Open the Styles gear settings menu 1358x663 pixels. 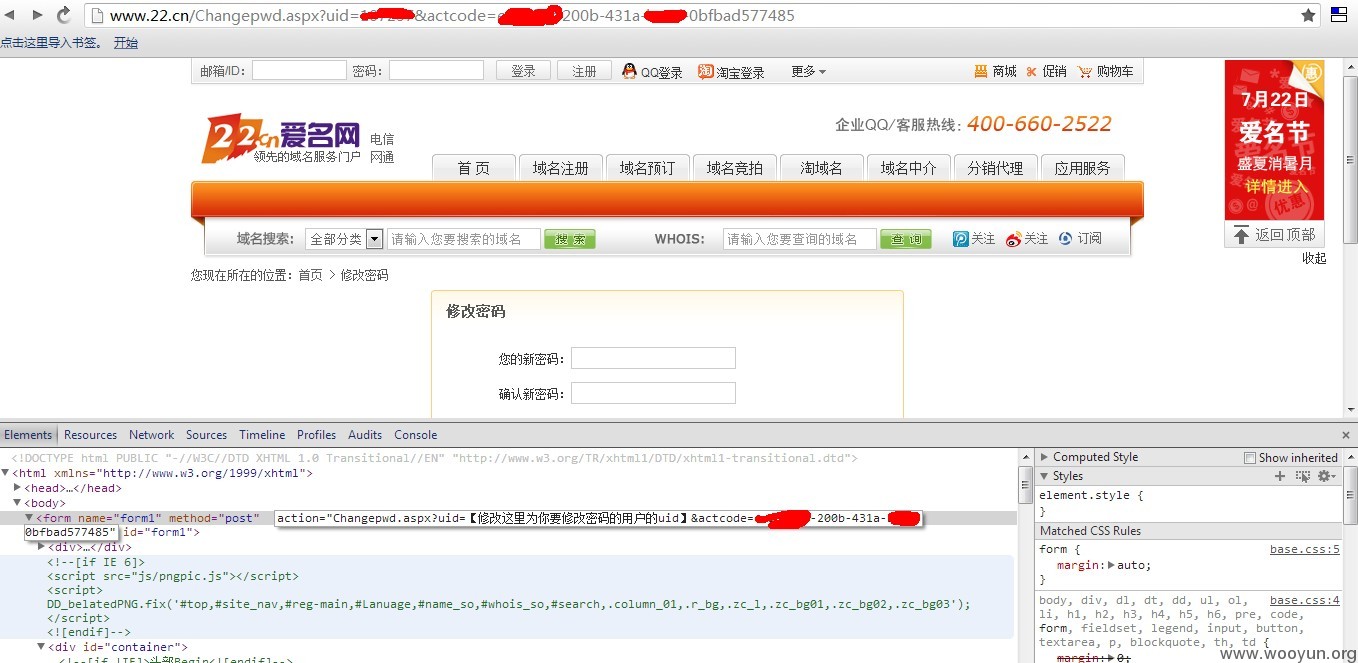(1326, 476)
